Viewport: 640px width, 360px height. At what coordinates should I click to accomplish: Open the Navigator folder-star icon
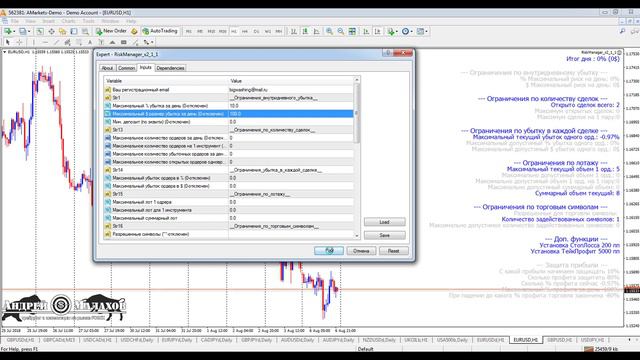[x=62, y=31]
